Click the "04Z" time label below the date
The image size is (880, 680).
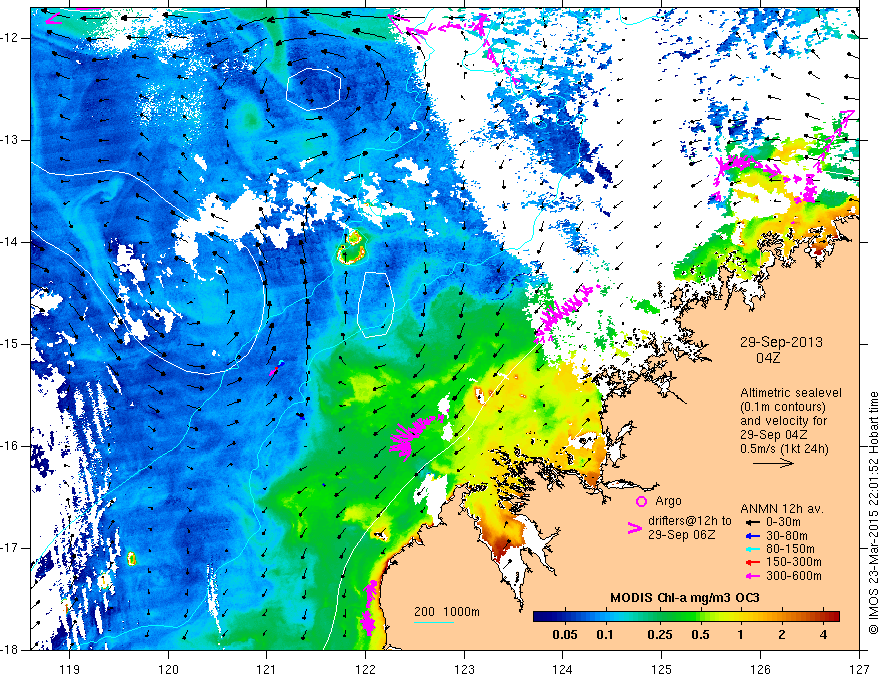(768, 358)
